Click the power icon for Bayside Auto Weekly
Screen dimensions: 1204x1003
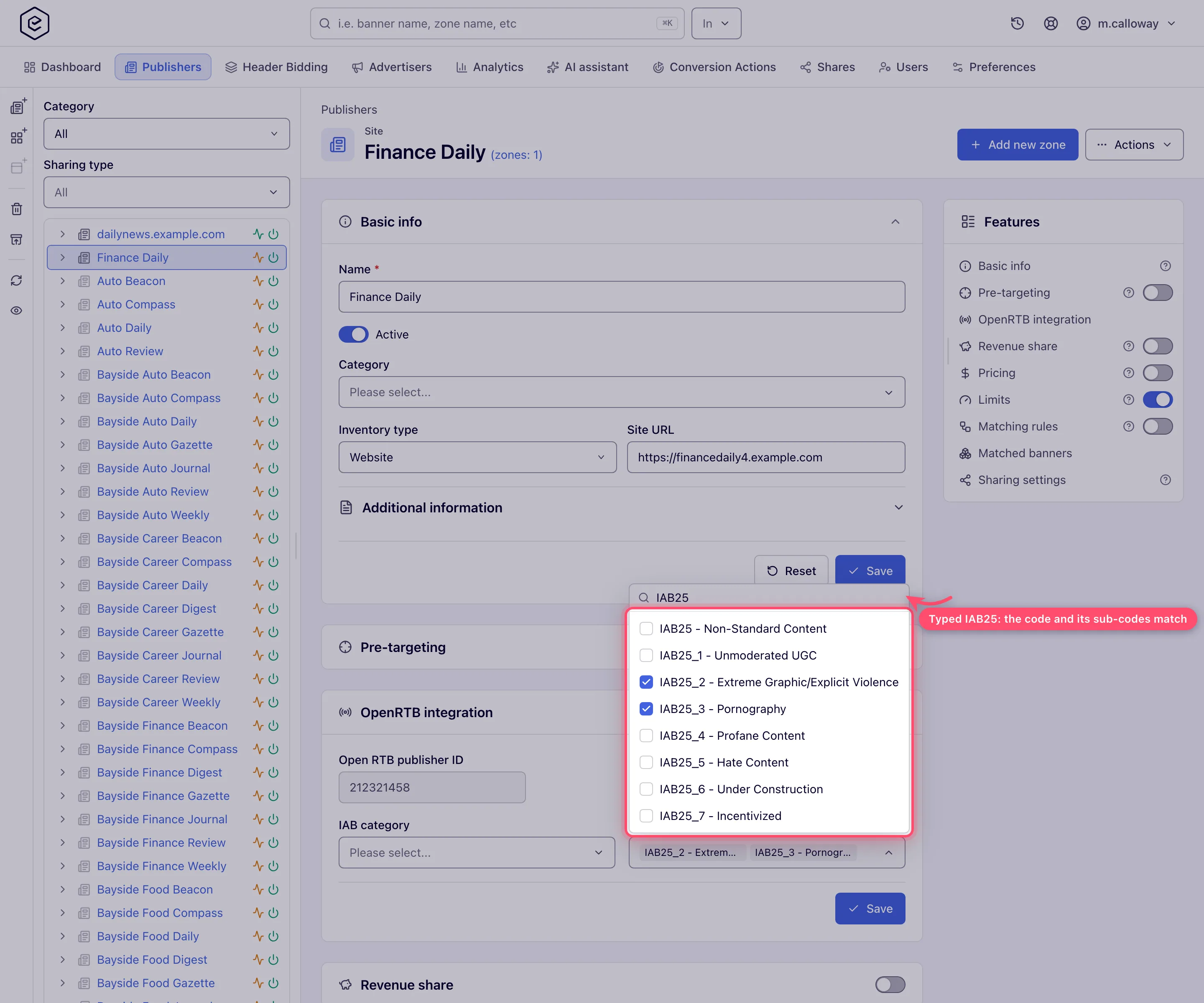274,515
